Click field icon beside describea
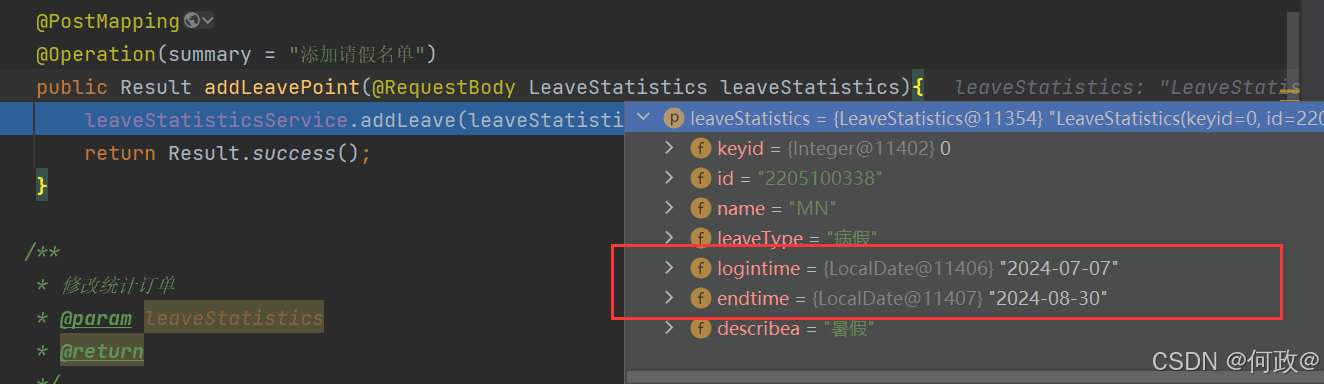Screen dimensions: 1324x384 tap(700, 328)
